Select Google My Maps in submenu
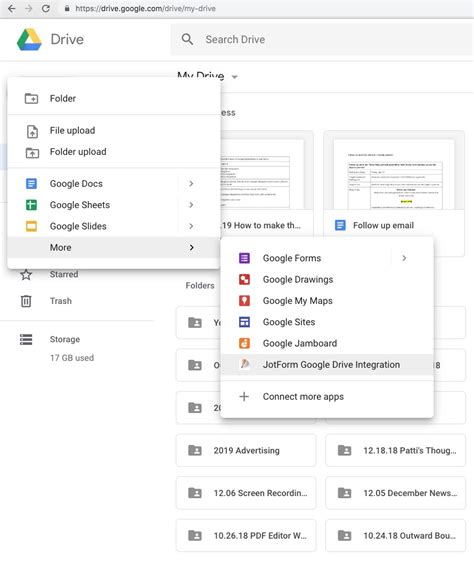Screen dimensions: 474x561 click(x=327, y=301)
